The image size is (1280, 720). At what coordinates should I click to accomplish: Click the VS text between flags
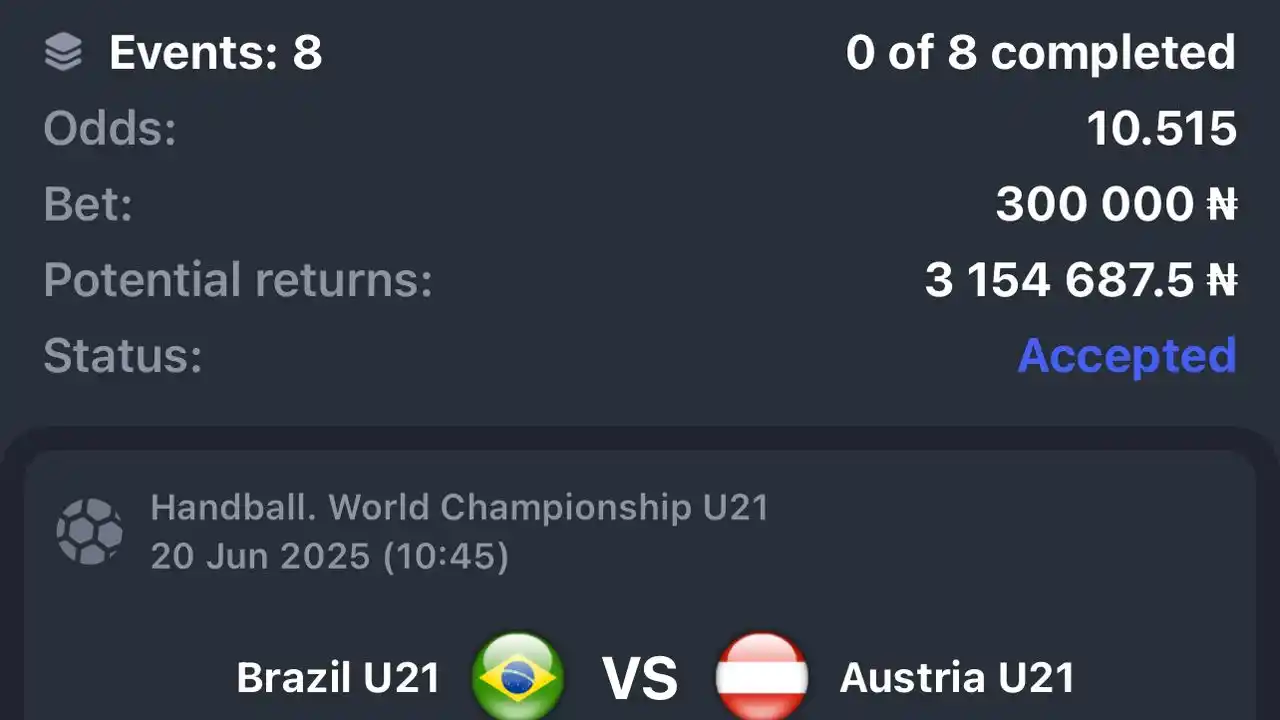click(x=640, y=678)
